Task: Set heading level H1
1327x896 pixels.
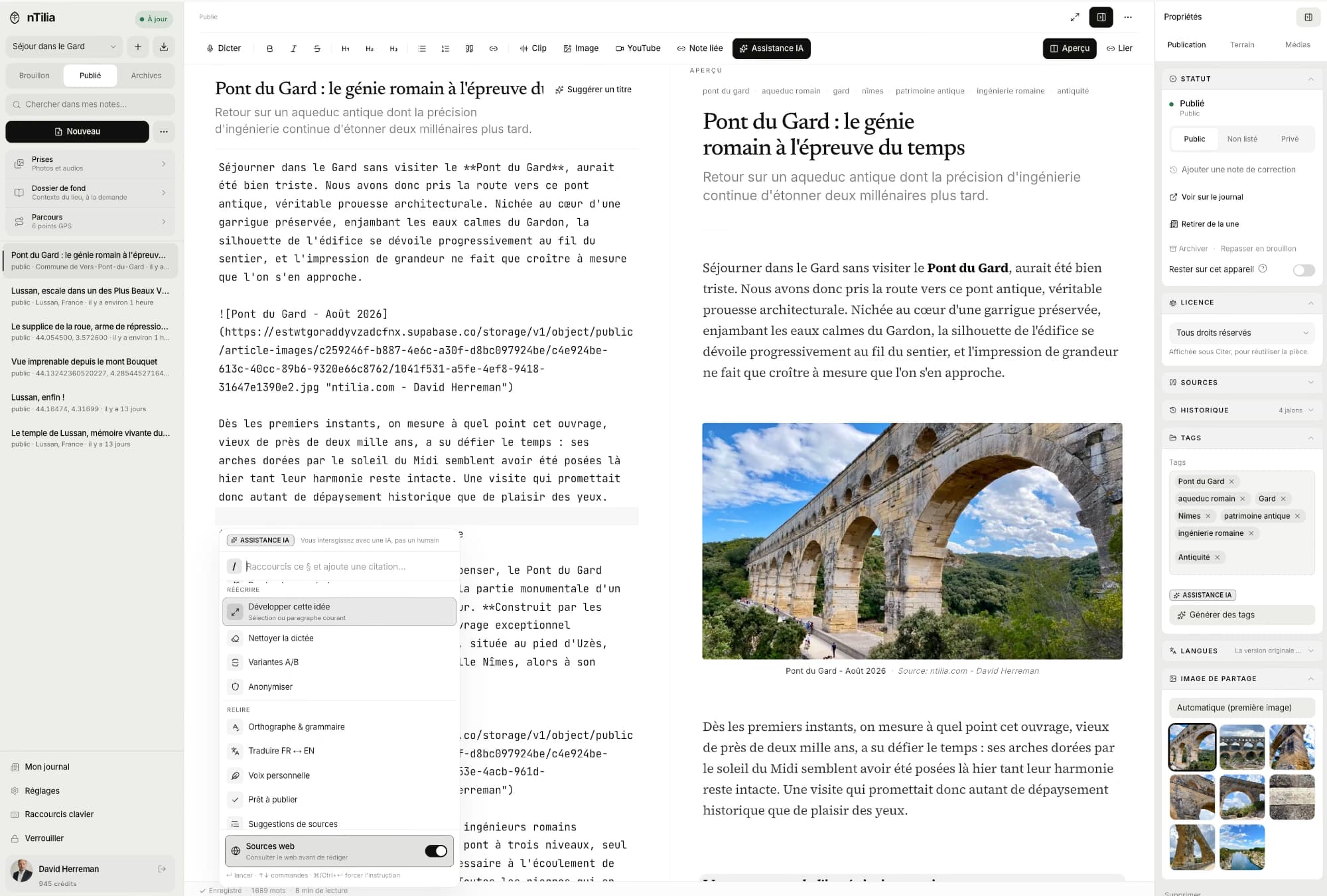Action: [x=346, y=48]
